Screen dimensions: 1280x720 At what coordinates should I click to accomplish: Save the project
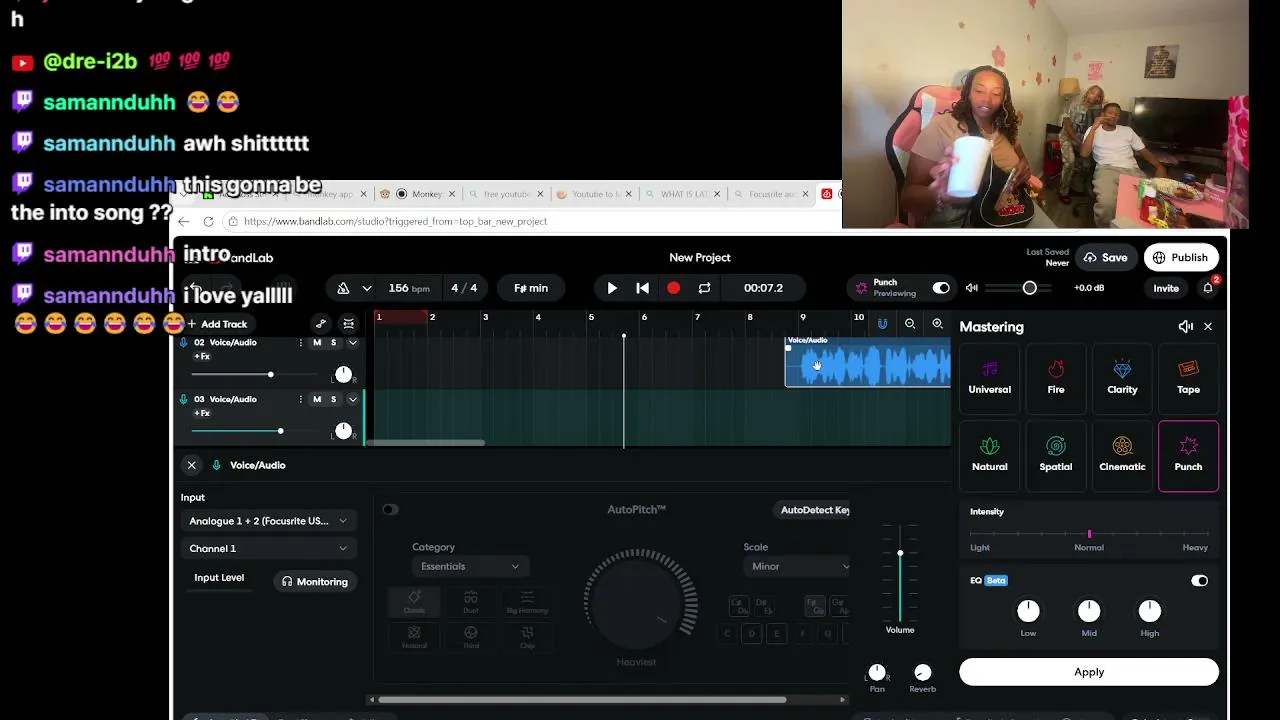[1105, 258]
